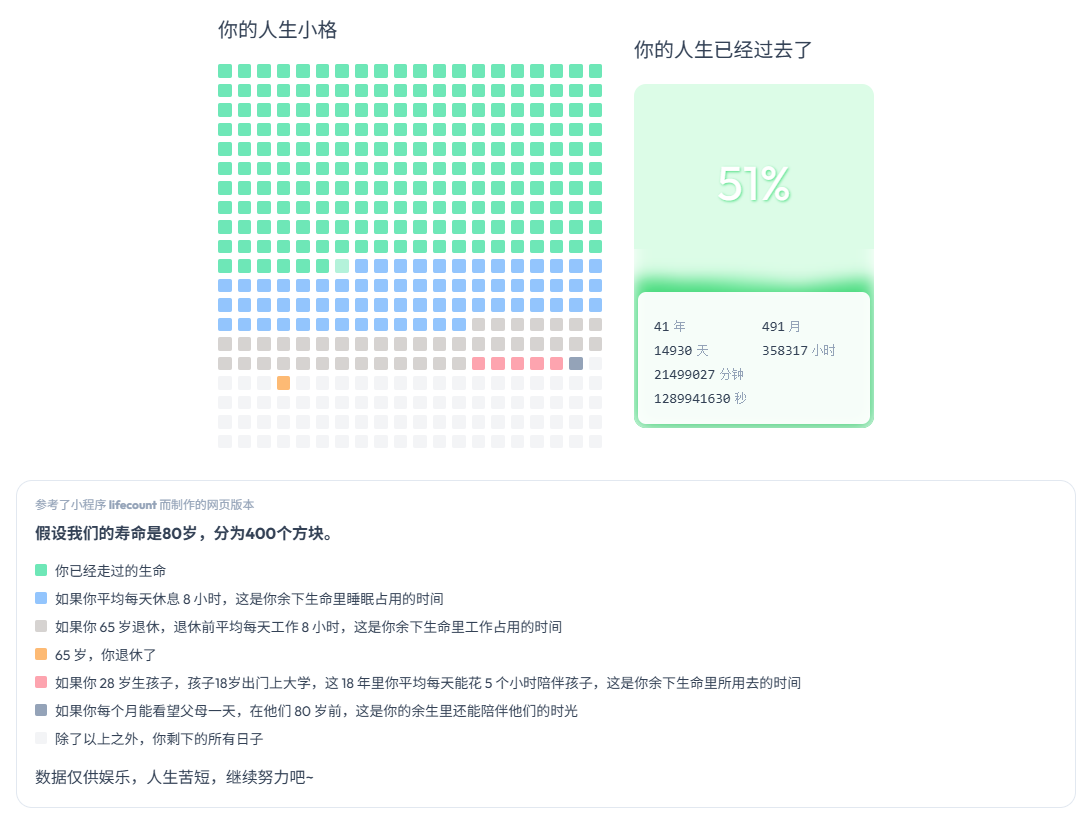This screenshot has width=1092, height=824.
Task: Click the '你的人生已经过去了' heading
Action: [x=723, y=50]
